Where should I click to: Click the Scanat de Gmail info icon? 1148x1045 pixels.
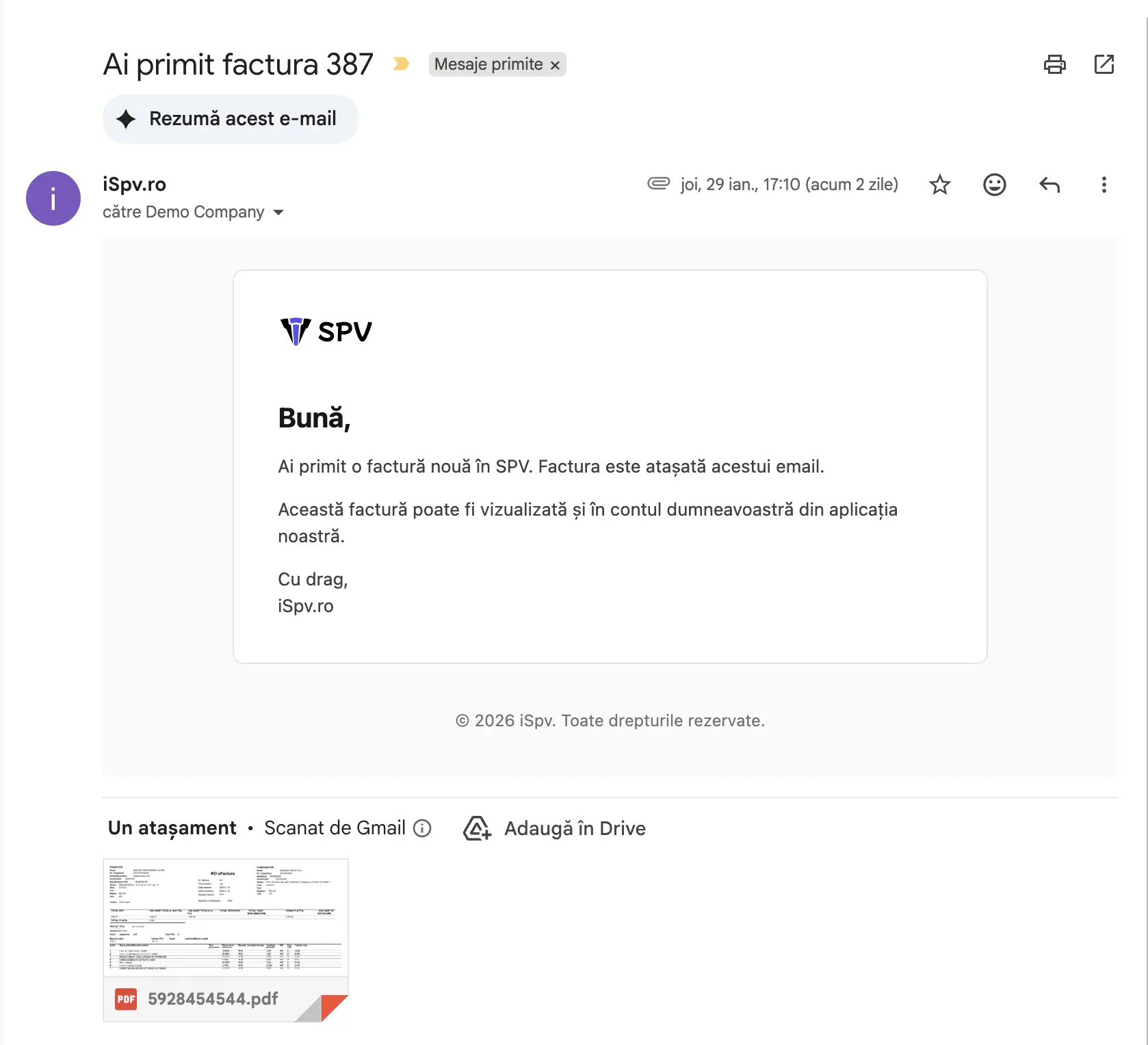coord(422,828)
